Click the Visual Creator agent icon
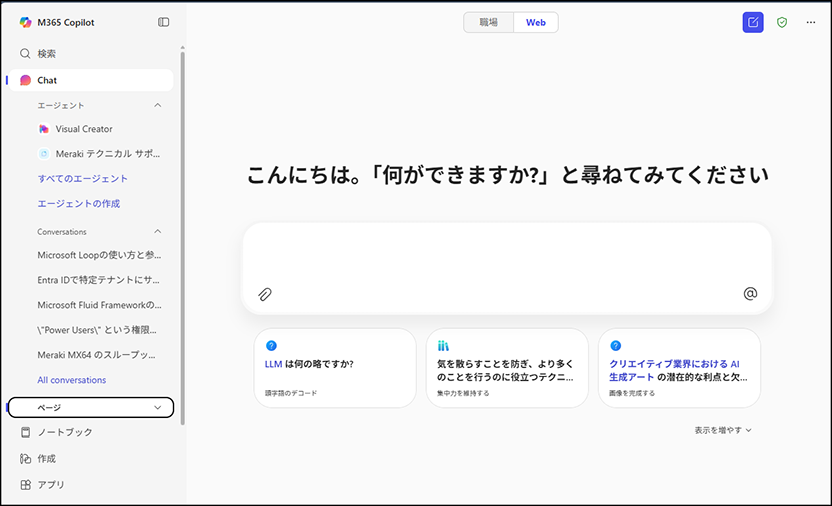Viewport: 832px width, 506px height. tap(44, 129)
